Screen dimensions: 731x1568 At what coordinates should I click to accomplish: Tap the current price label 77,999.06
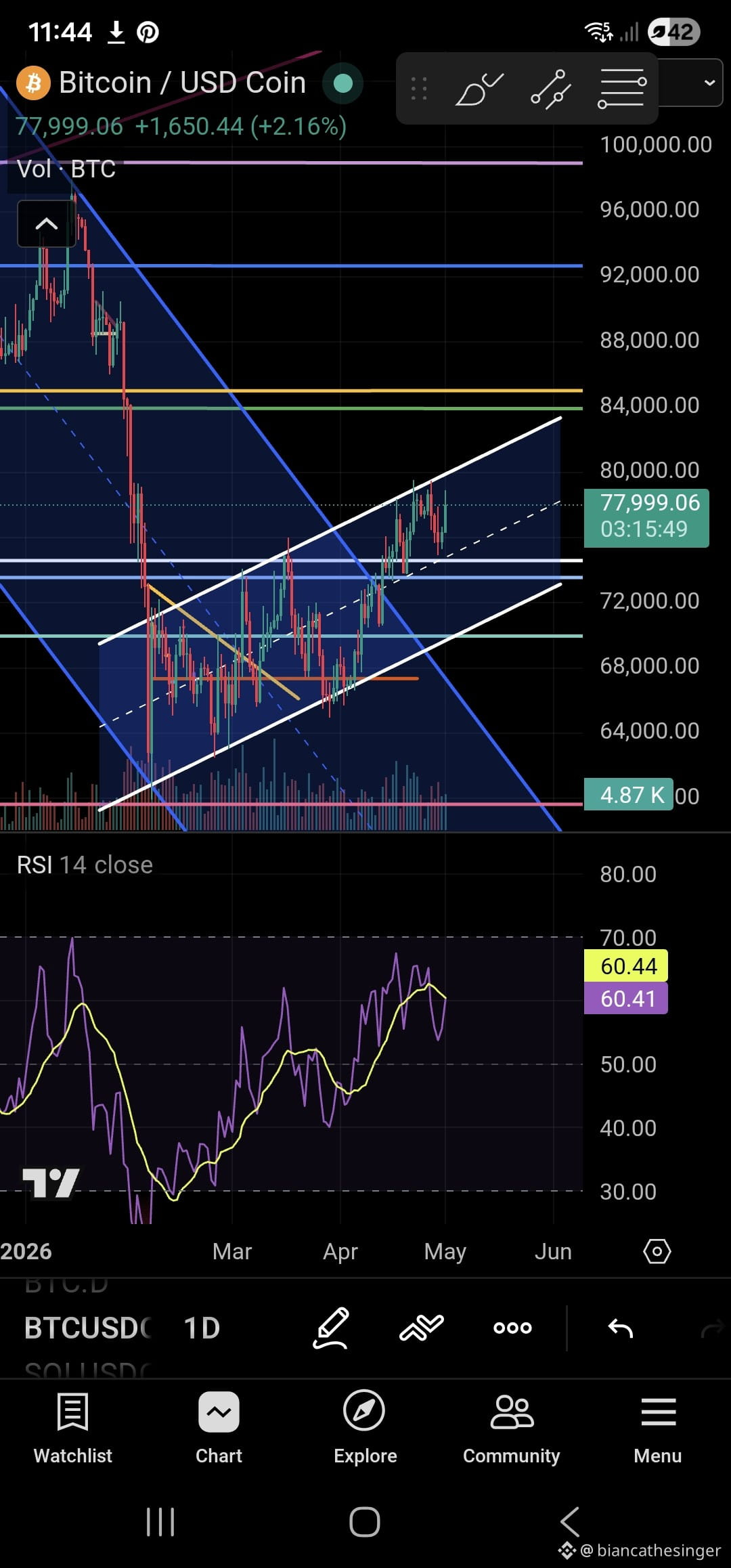[646, 517]
